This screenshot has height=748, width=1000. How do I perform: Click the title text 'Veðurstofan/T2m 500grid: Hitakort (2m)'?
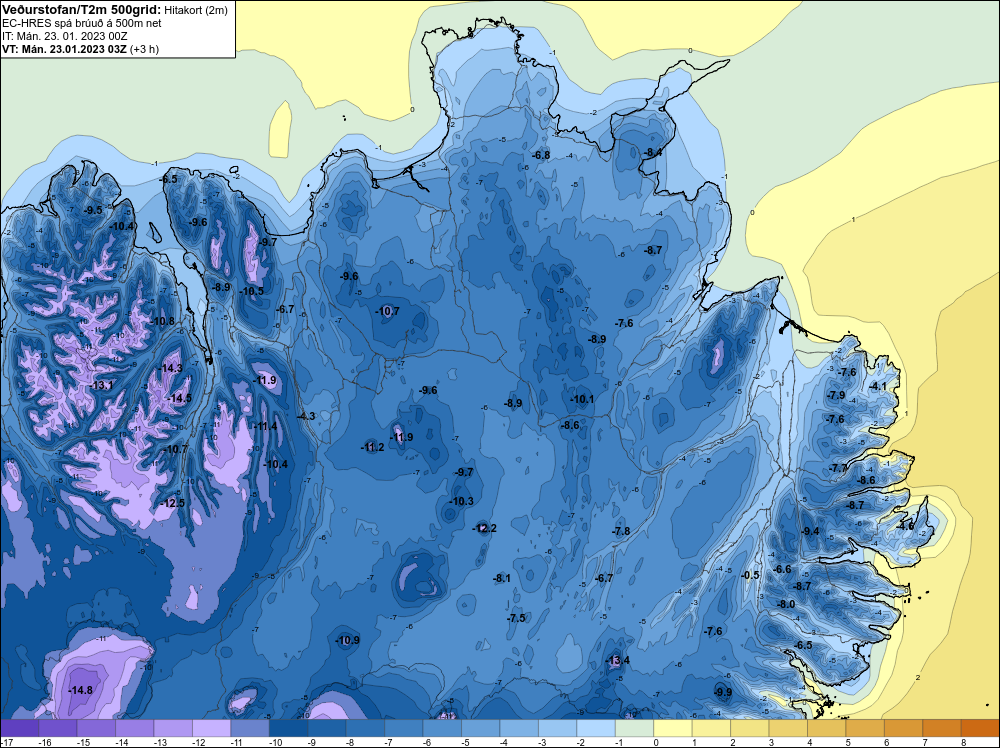115,10
